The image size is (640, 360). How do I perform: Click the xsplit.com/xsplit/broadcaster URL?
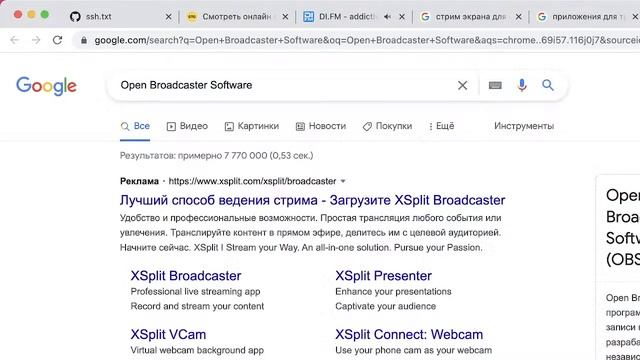(x=252, y=181)
